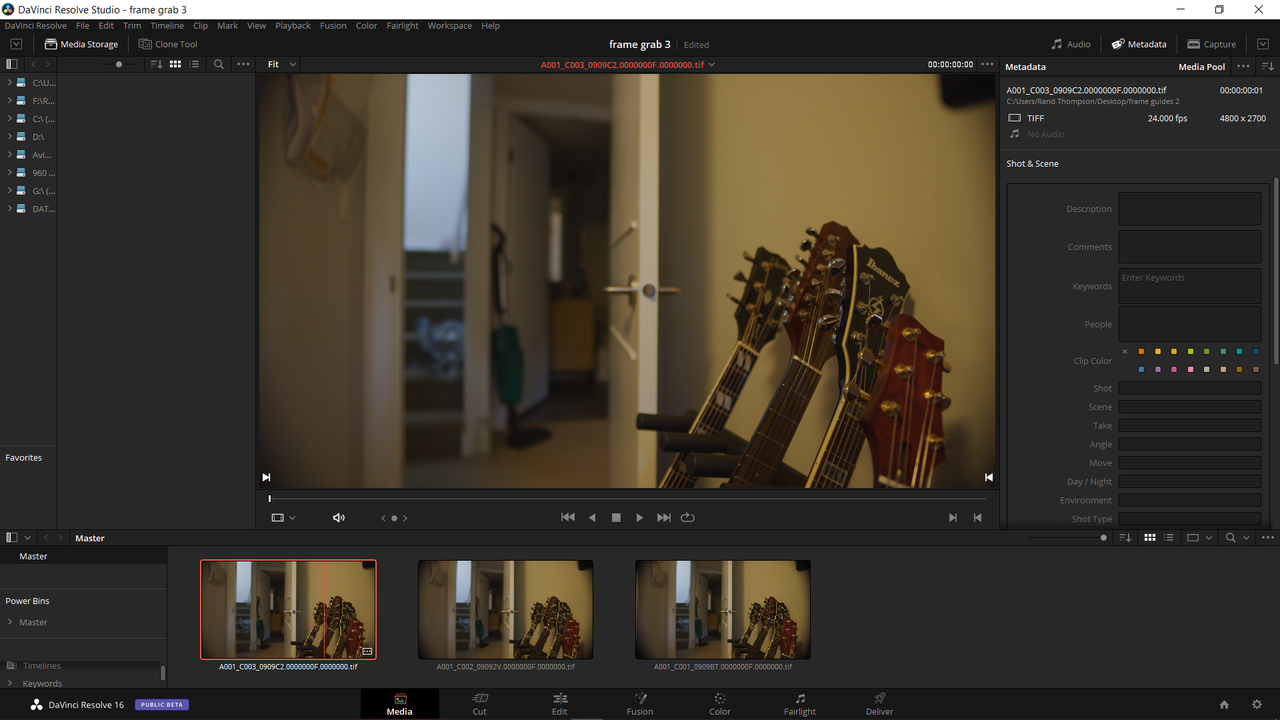Expand the Power Bins Master folder
1280x720 pixels.
pyautogui.click(x=10, y=622)
